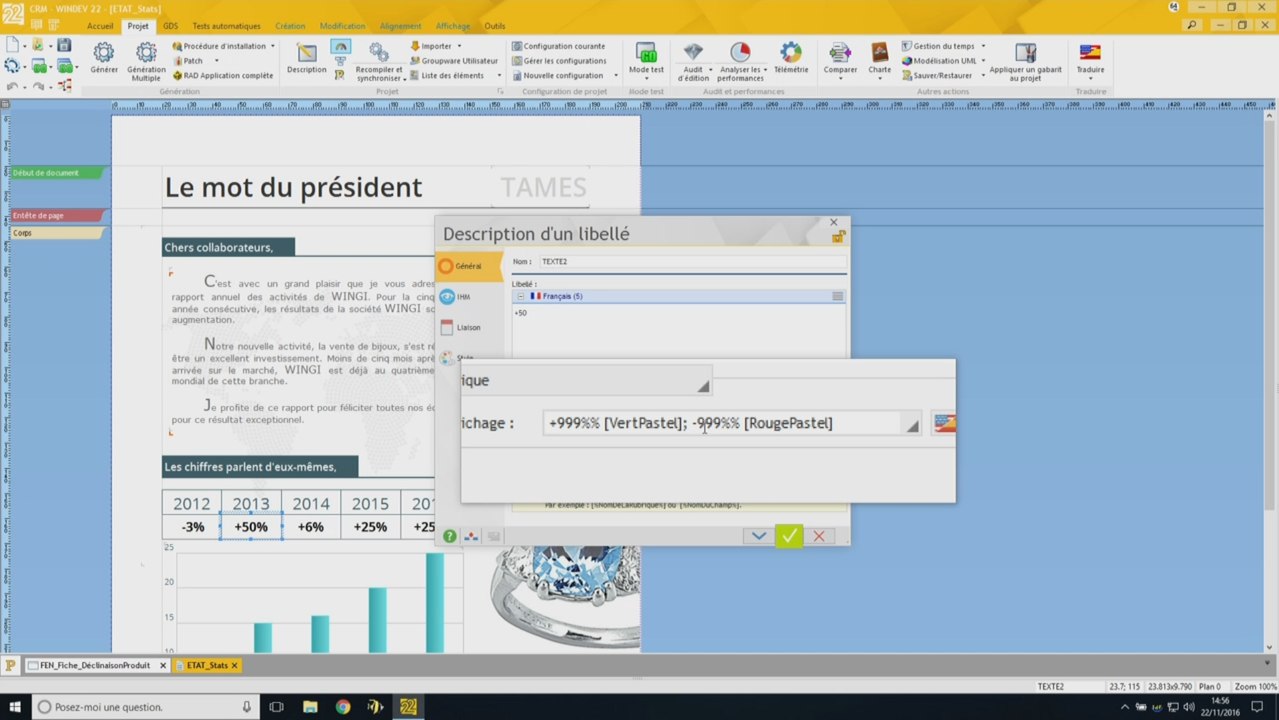Viewport: 1279px width, 720px height.
Task: Click mask field with VertPastel text
Action: (722, 424)
